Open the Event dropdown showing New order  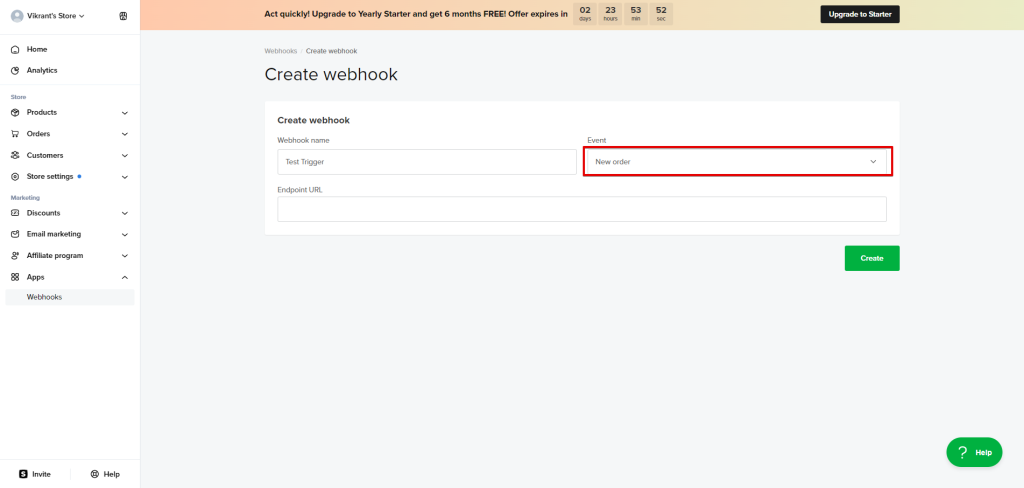coord(736,161)
